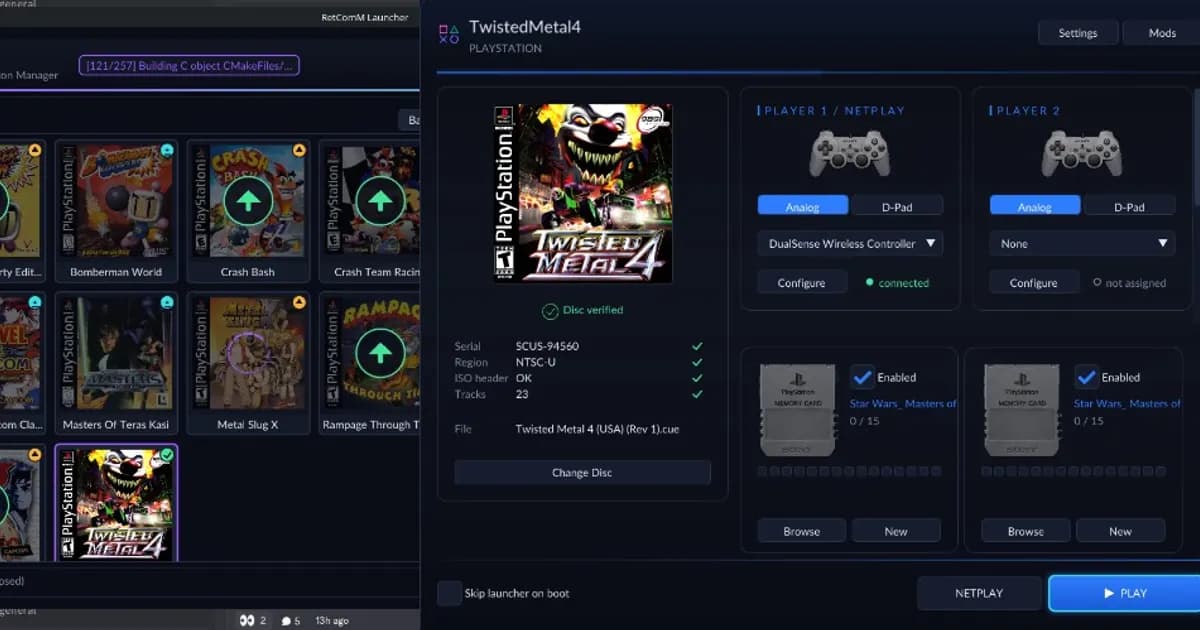Click the NETPLAY button

(x=979, y=593)
